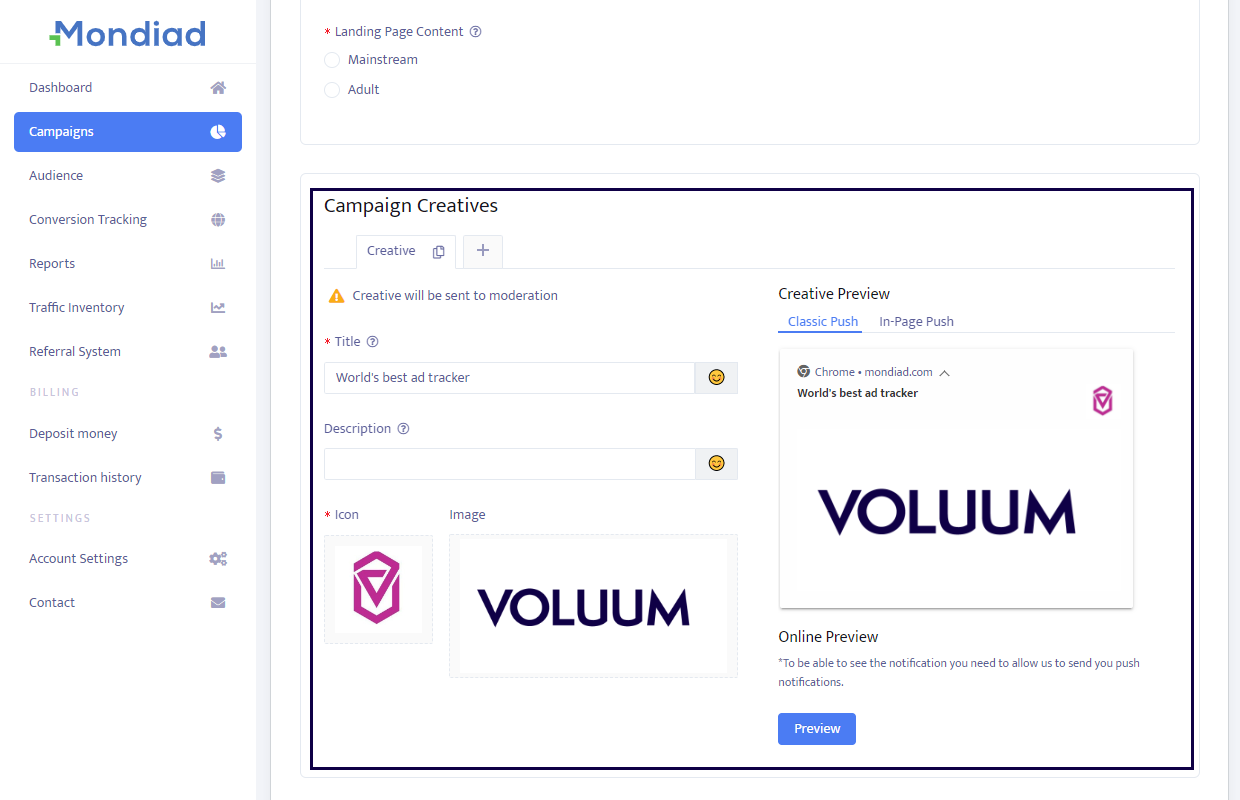Collapse the Chrome notification preview chevron
1240x800 pixels.
pos(945,373)
